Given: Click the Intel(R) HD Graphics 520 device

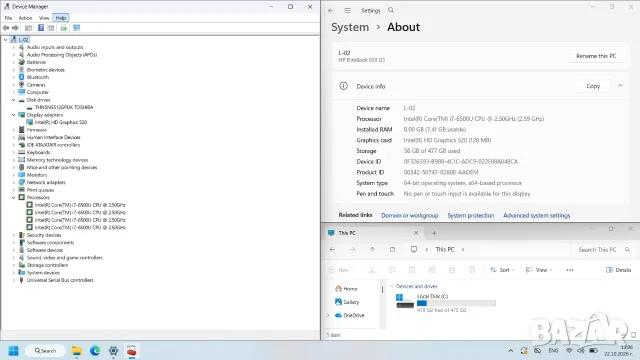Looking at the screenshot, I should coord(61,122).
